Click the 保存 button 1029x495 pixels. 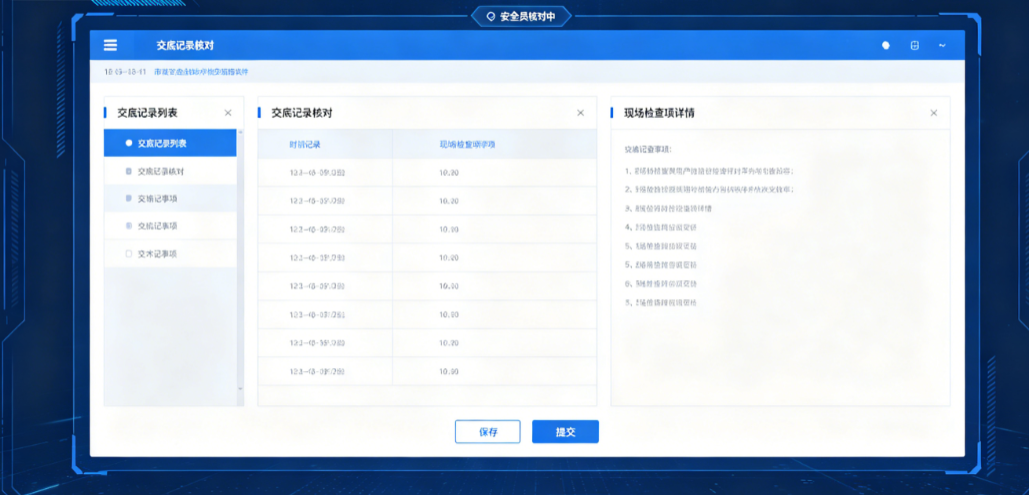click(x=488, y=432)
